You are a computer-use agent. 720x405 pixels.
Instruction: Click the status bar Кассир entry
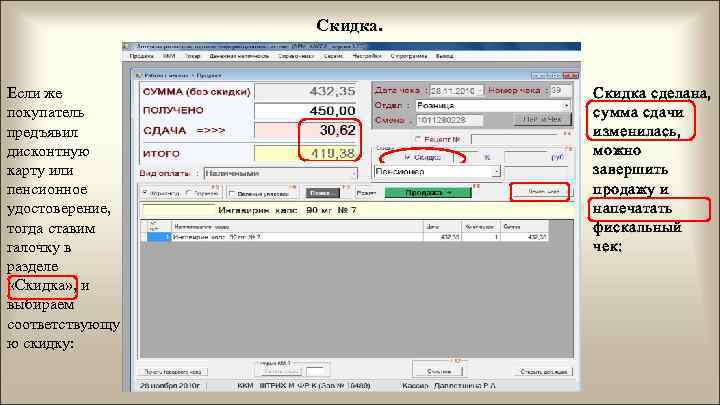(449, 386)
